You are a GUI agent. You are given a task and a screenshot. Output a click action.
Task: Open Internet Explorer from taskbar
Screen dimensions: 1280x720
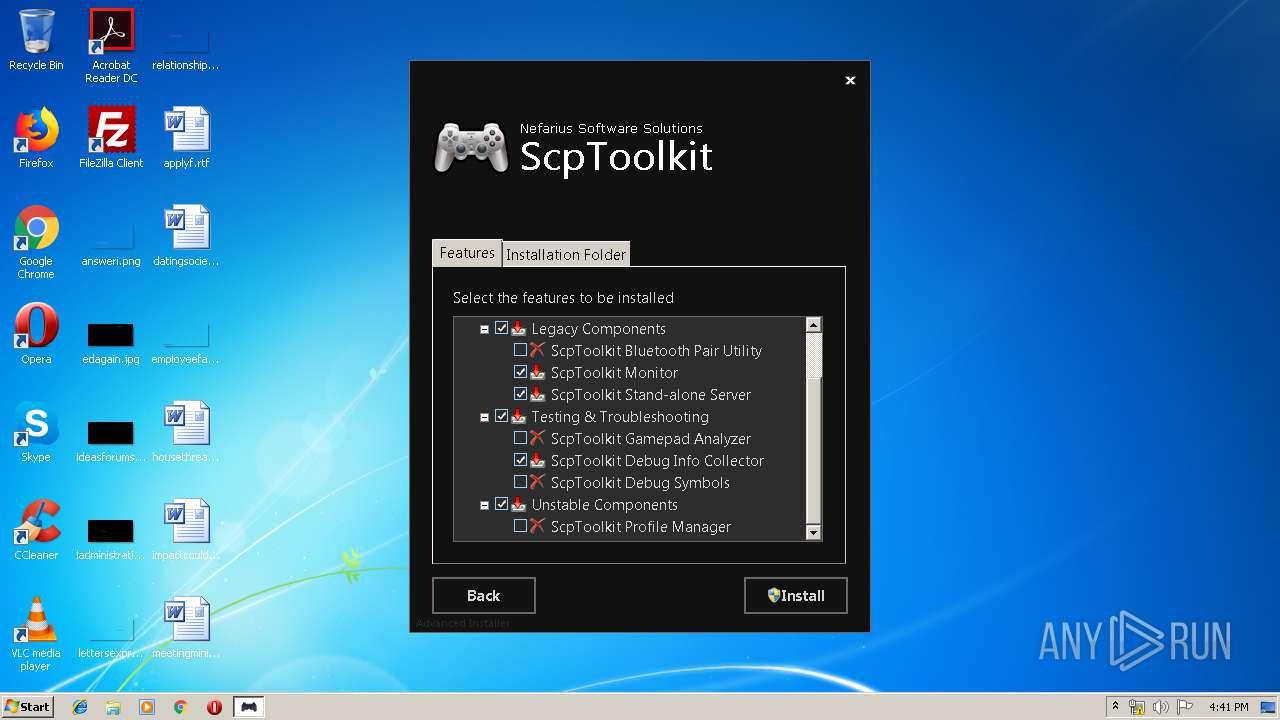tap(80, 707)
